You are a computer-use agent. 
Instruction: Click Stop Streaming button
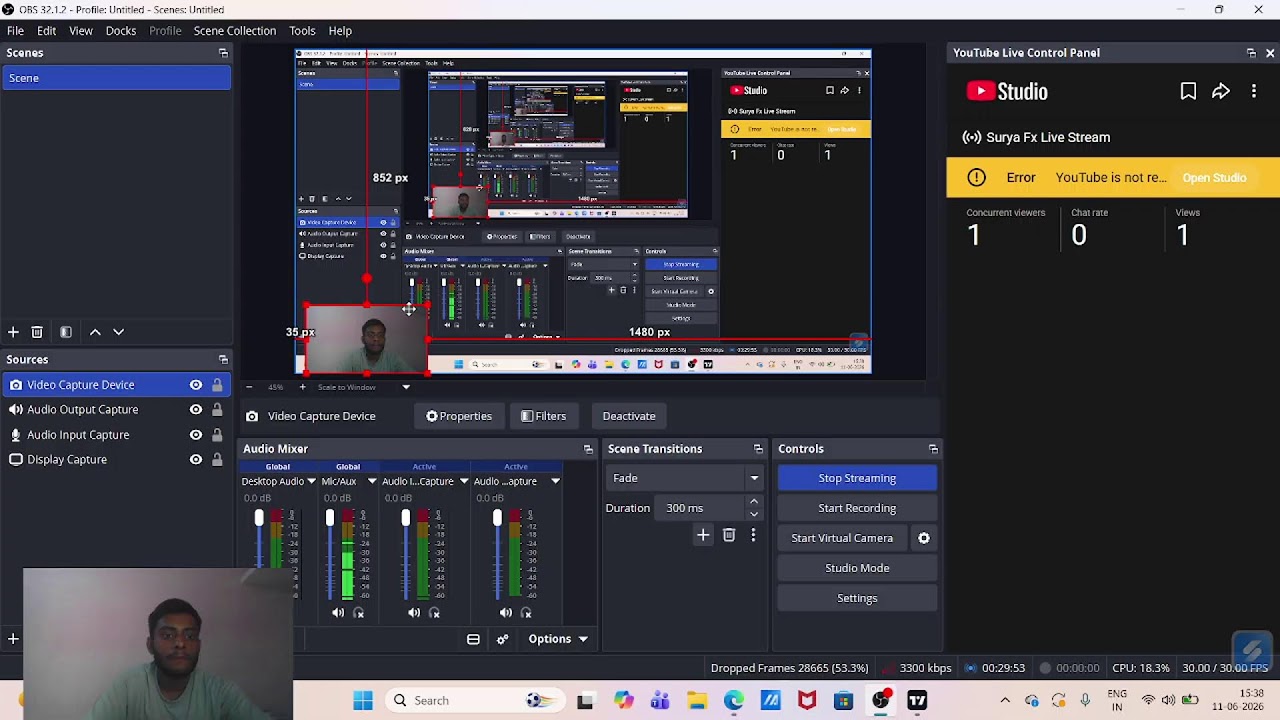pyautogui.click(x=857, y=478)
